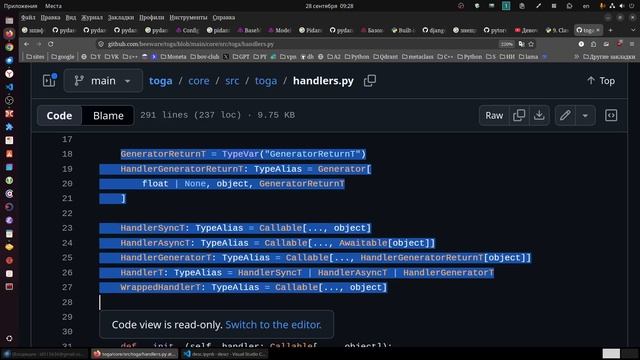
Task: Open the google bookmarks folder
Action: [x=62, y=57]
